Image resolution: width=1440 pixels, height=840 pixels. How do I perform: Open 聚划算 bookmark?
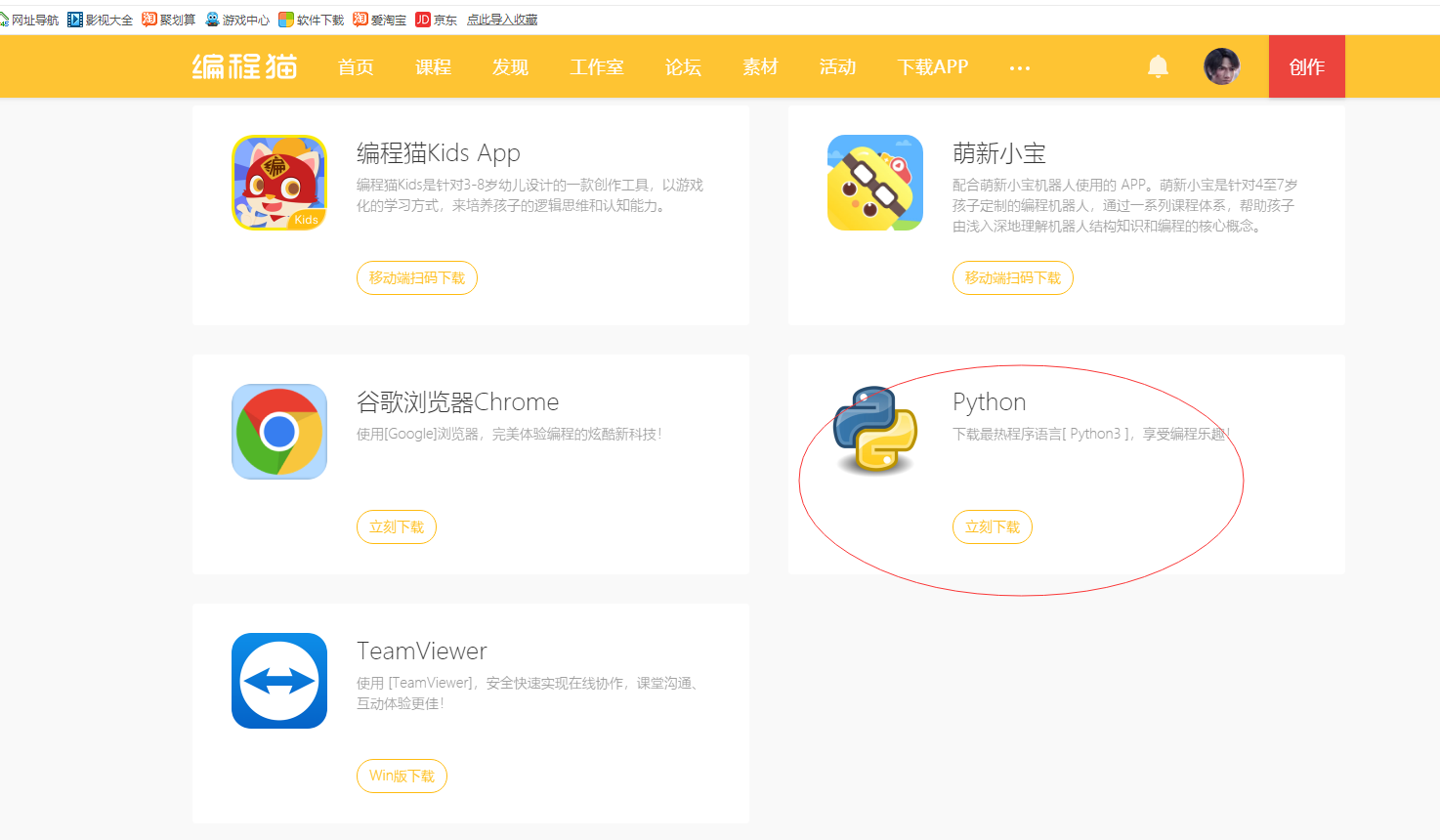click(x=169, y=20)
